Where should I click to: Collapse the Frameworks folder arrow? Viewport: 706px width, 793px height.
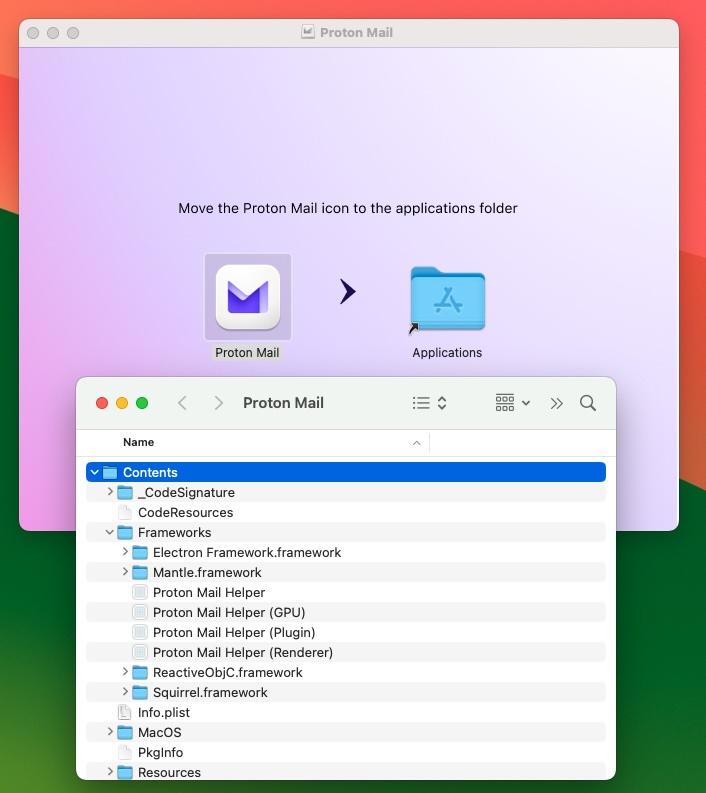point(109,532)
